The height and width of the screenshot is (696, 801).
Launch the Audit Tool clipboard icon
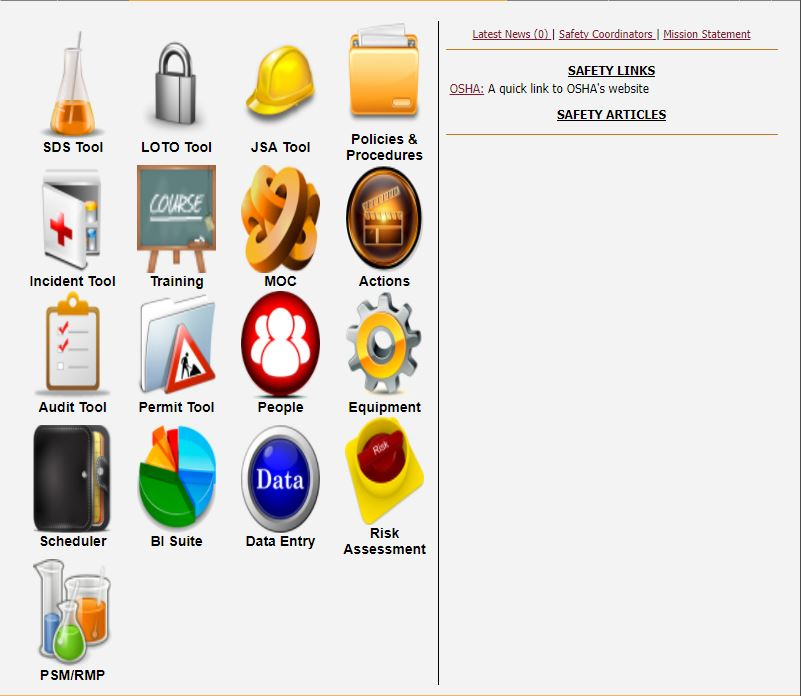(73, 343)
